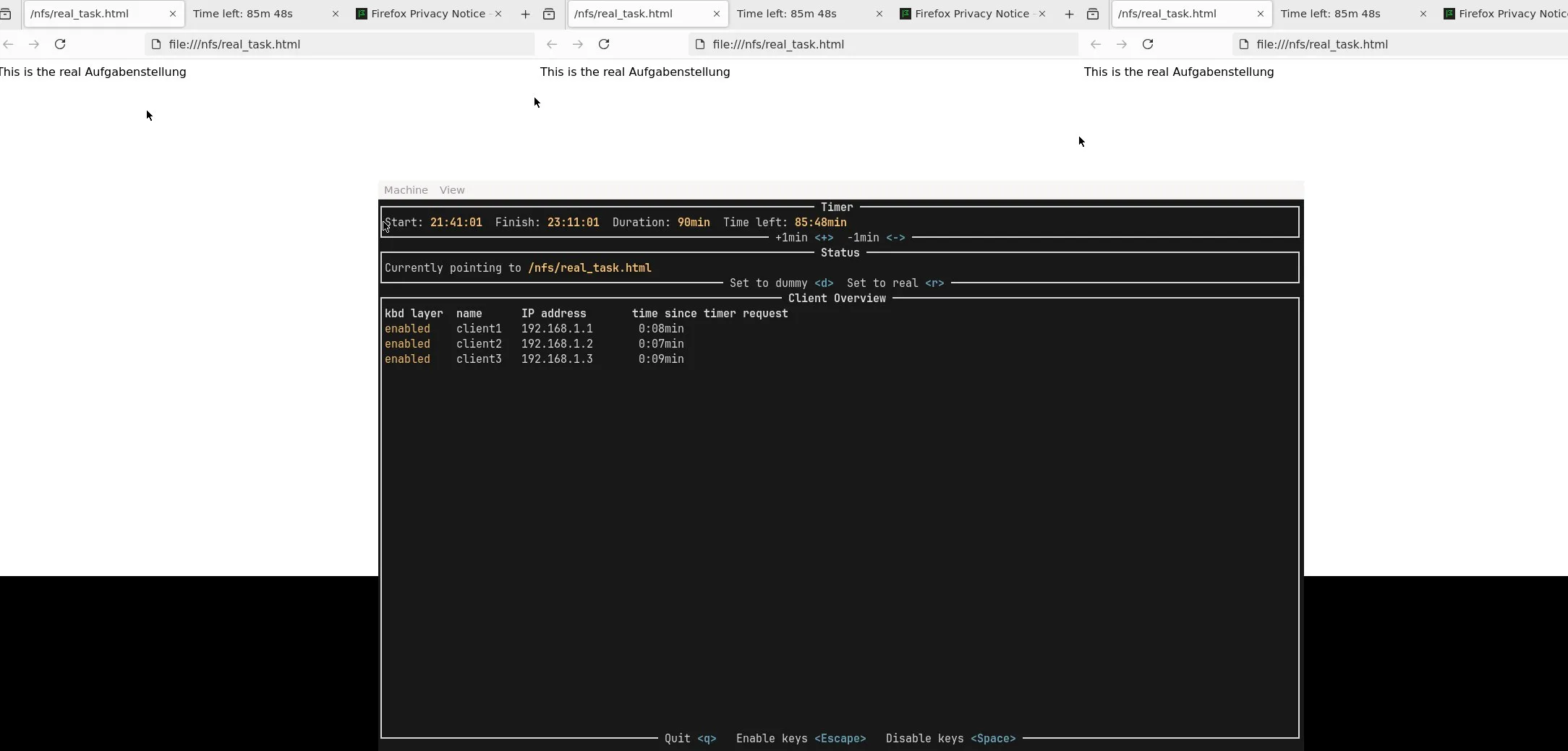
Task: Close Time left tab in first browser
Action: tap(336, 14)
